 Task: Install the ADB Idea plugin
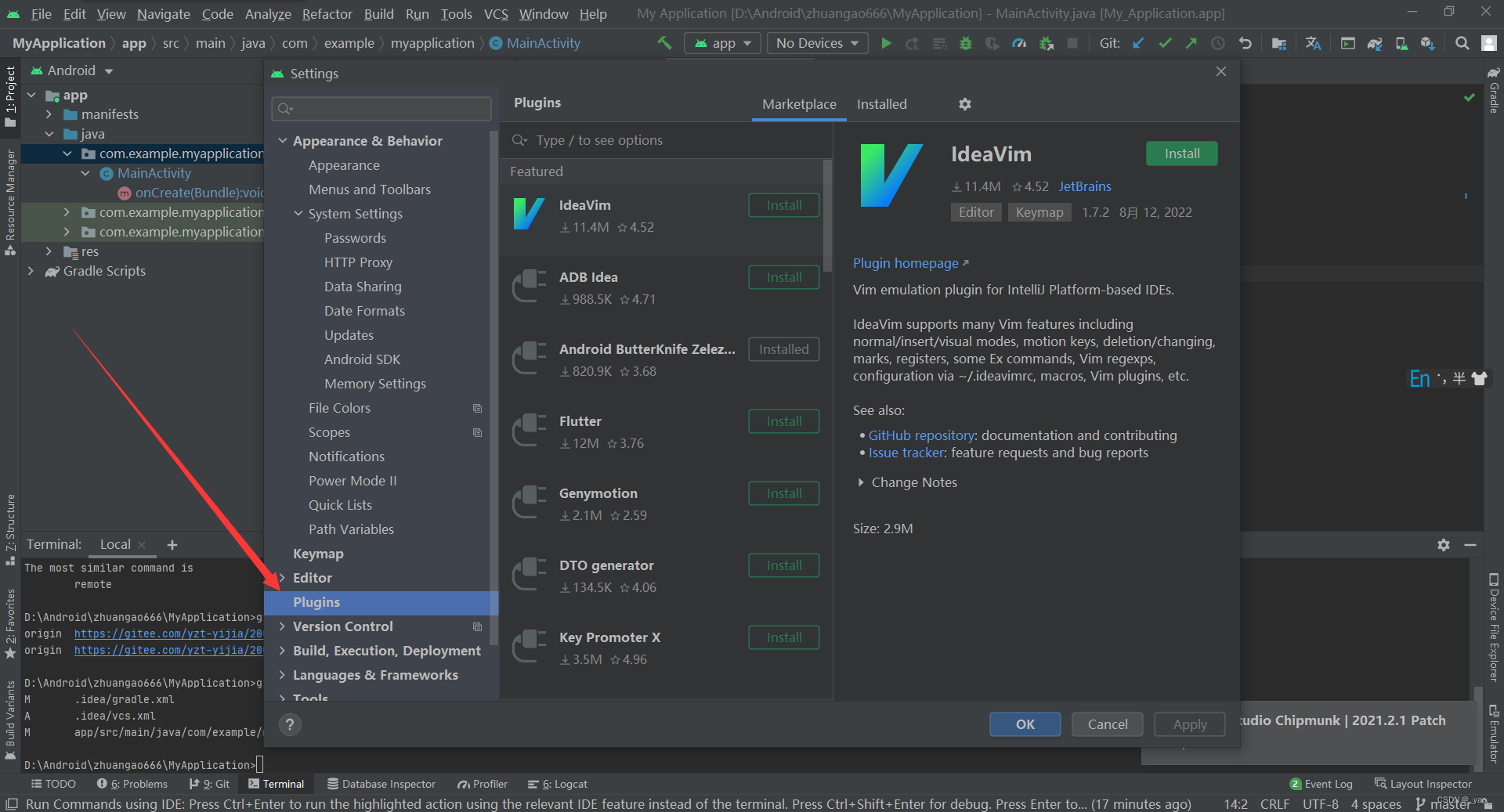783,277
